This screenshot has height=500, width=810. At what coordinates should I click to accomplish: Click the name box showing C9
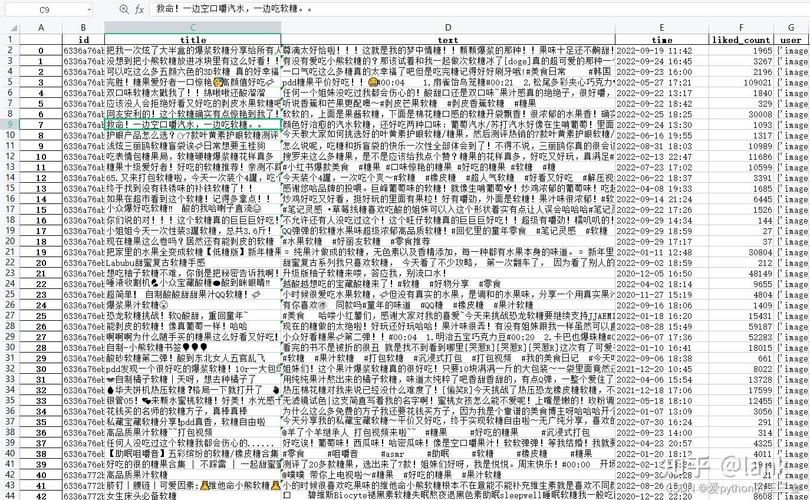pyautogui.click(x=44, y=9)
